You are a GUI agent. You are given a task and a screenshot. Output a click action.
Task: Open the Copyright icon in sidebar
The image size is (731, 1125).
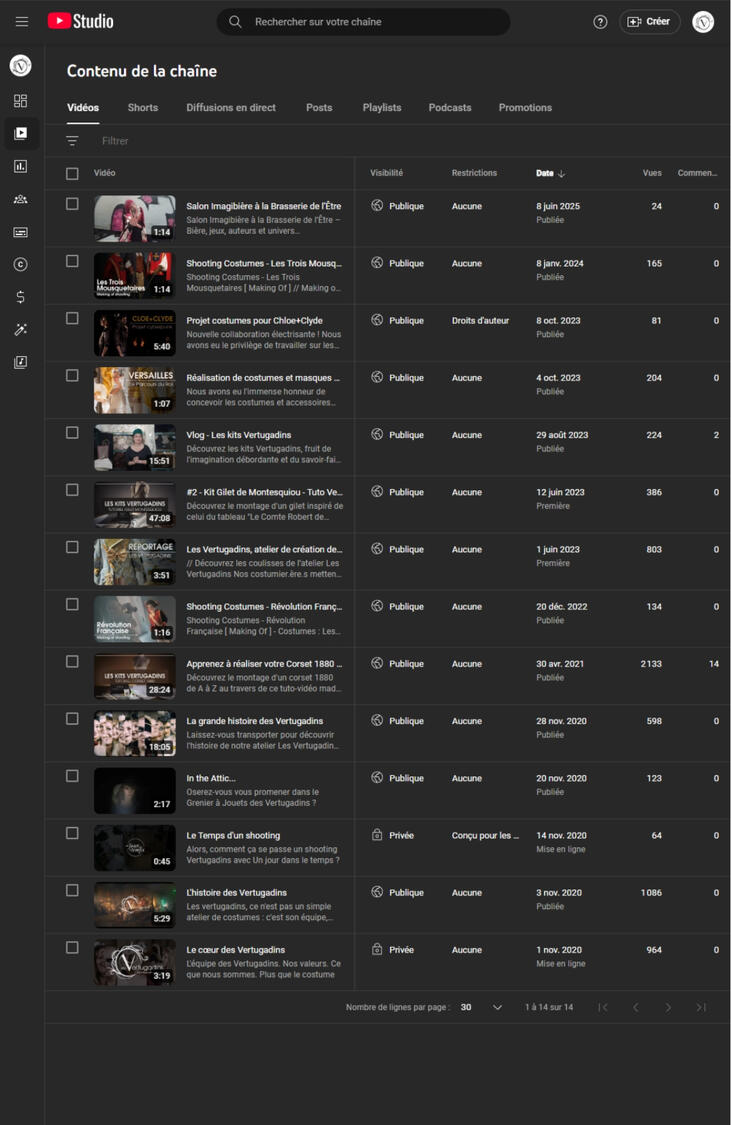click(20, 265)
